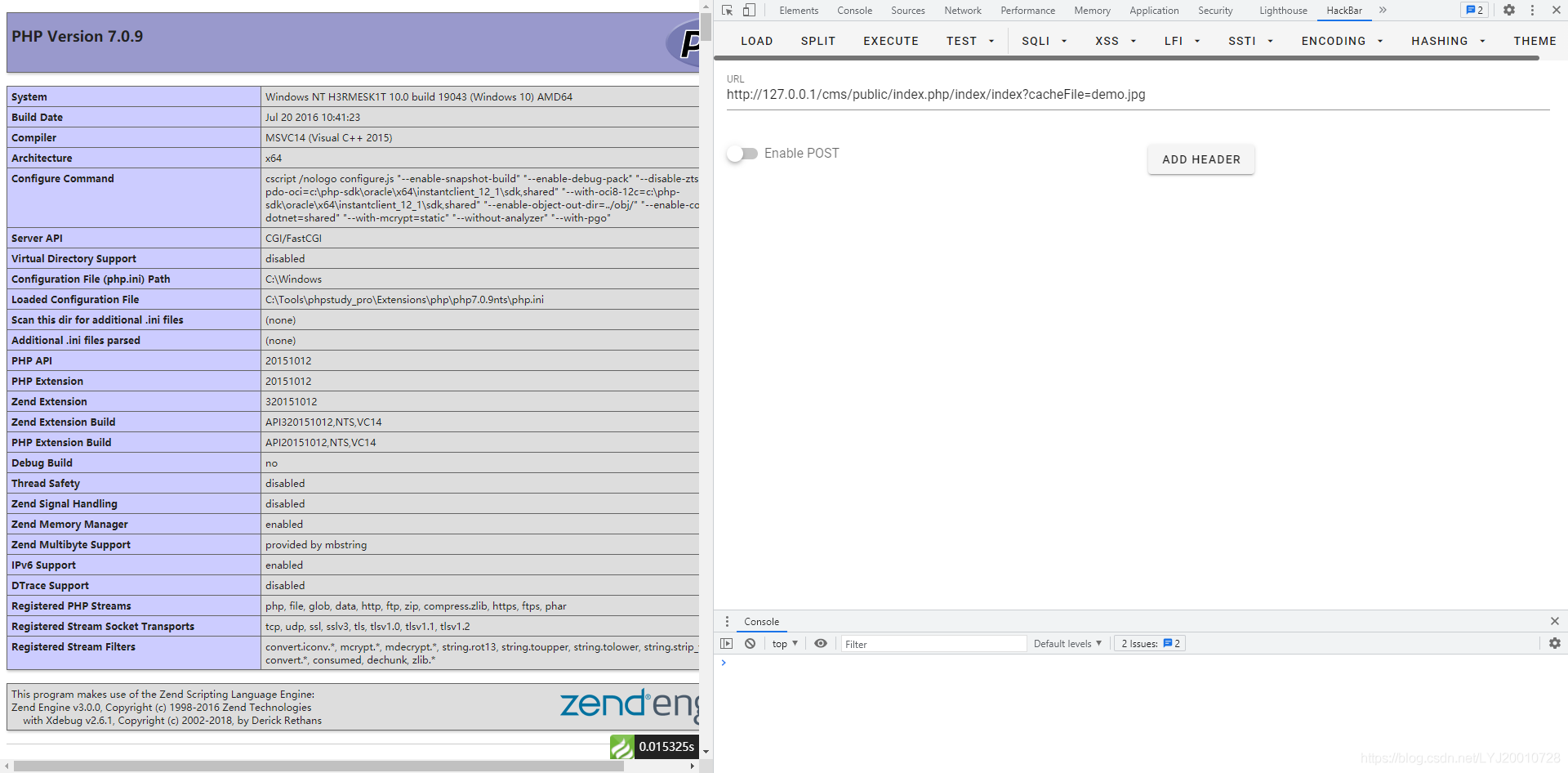
Task: Open the SSTI dropdown
Action: (1250, 41)
